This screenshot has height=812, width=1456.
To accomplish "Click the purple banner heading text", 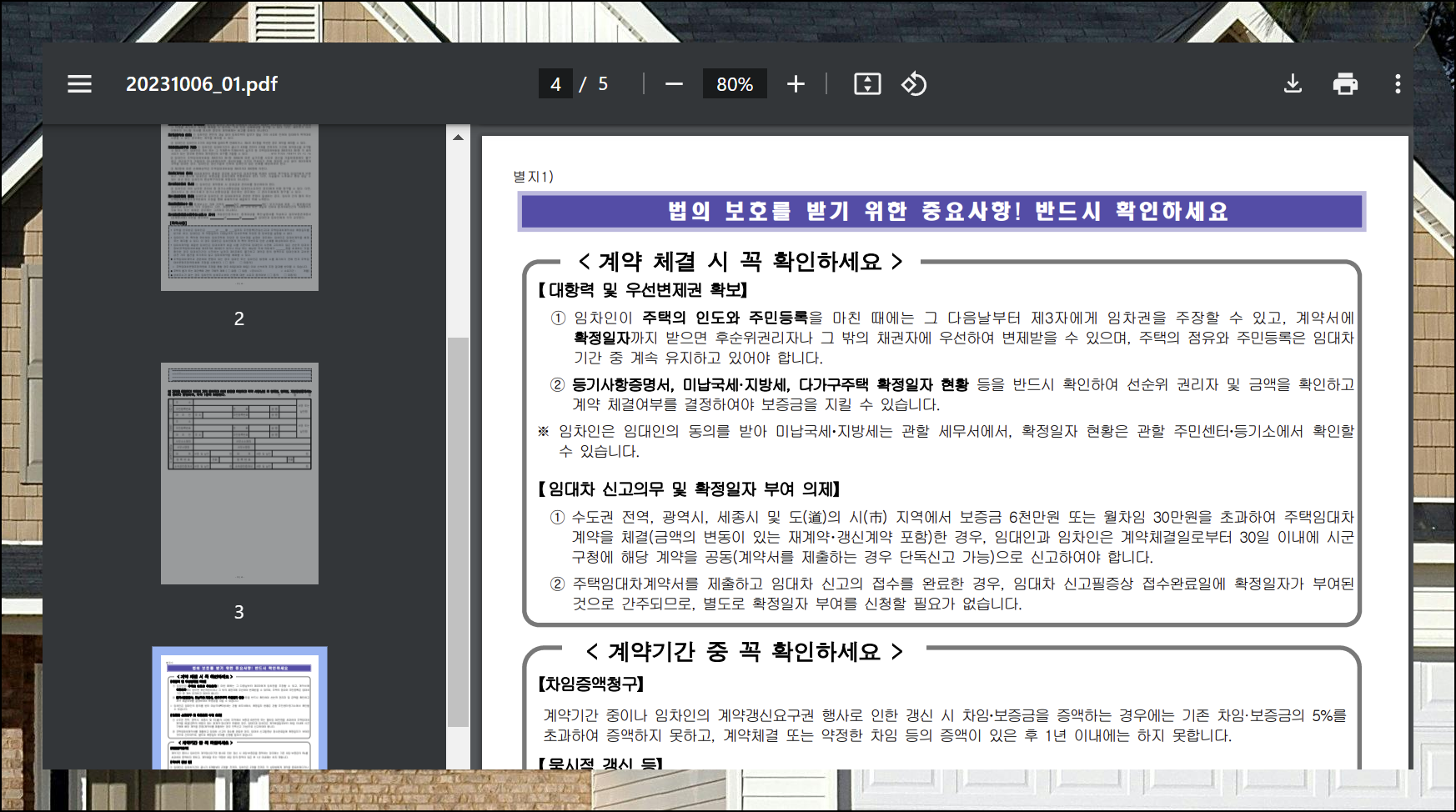I will point(948,211).
